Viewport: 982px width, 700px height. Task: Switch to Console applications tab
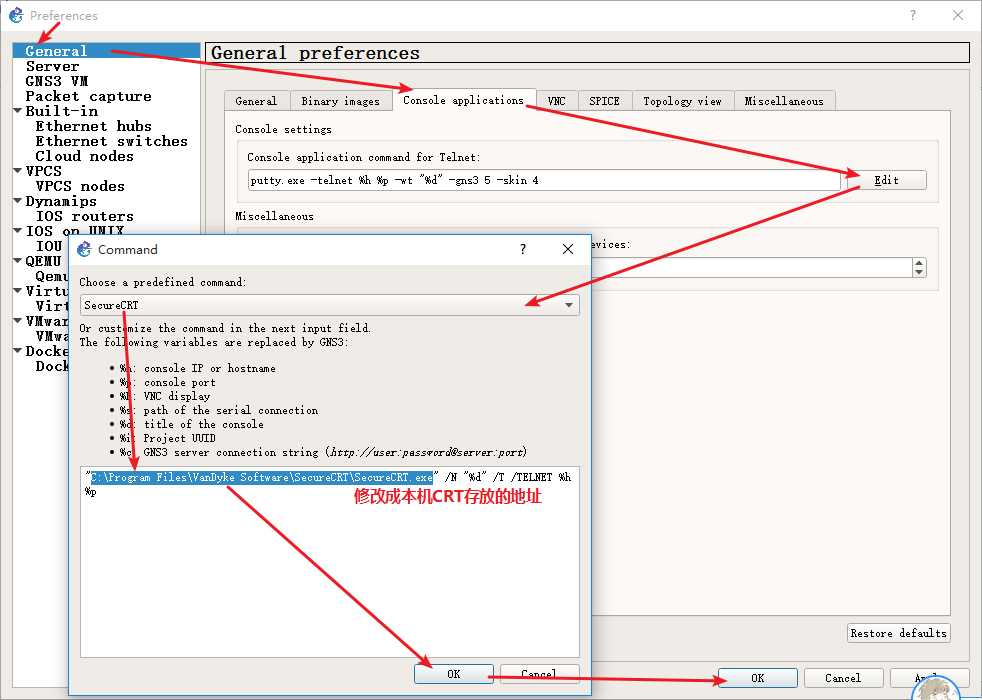pyautogui.click(x=463, y=100)
